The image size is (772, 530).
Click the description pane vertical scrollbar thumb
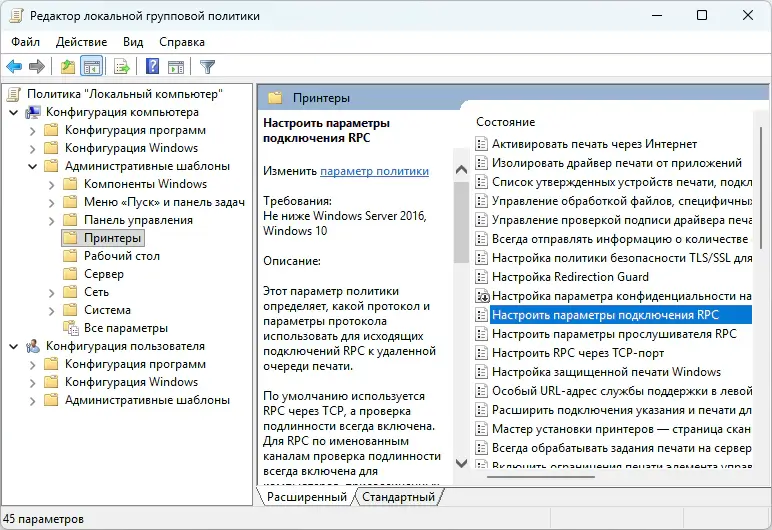point(461,223)
